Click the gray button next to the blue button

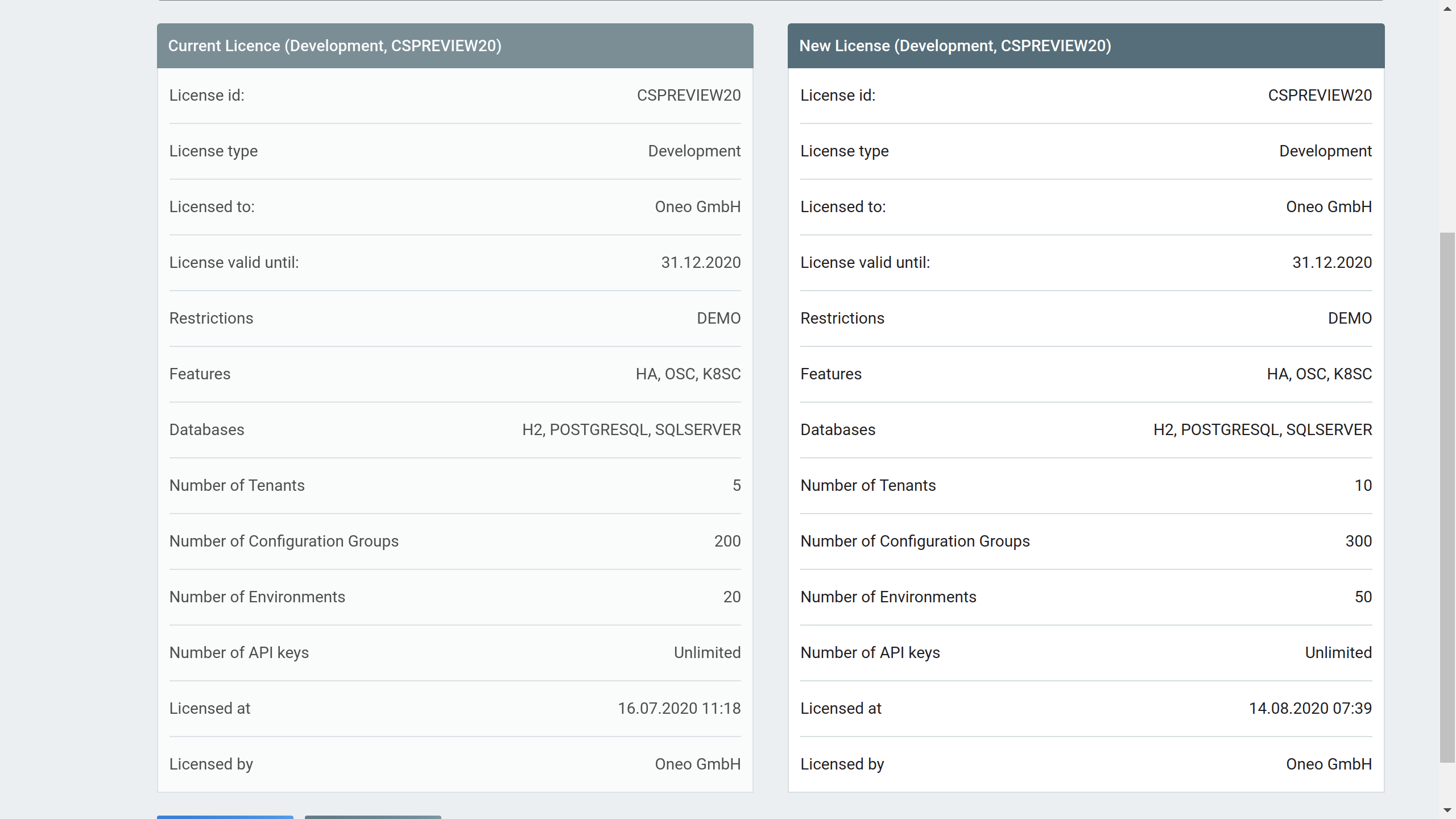pos(373,817)
